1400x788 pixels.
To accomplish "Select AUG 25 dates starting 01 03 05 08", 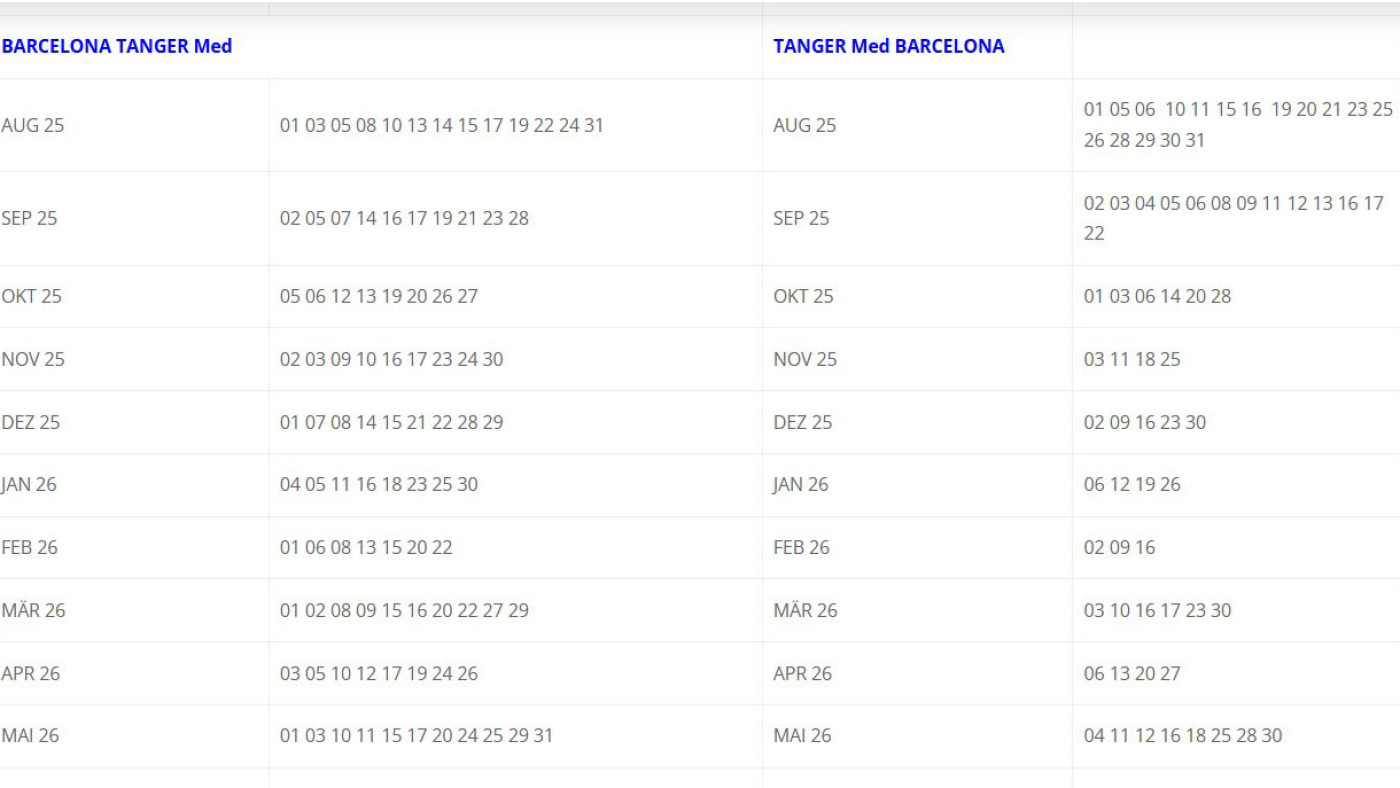I will [441, 126].
